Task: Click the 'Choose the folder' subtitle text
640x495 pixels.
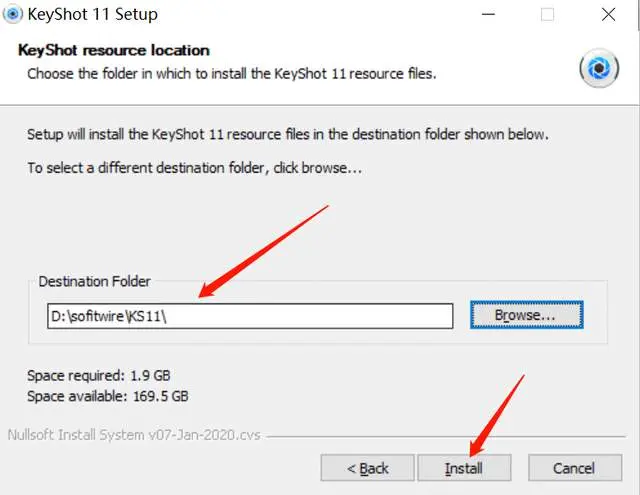Action: pyautogui.click(x=231, y=74)
